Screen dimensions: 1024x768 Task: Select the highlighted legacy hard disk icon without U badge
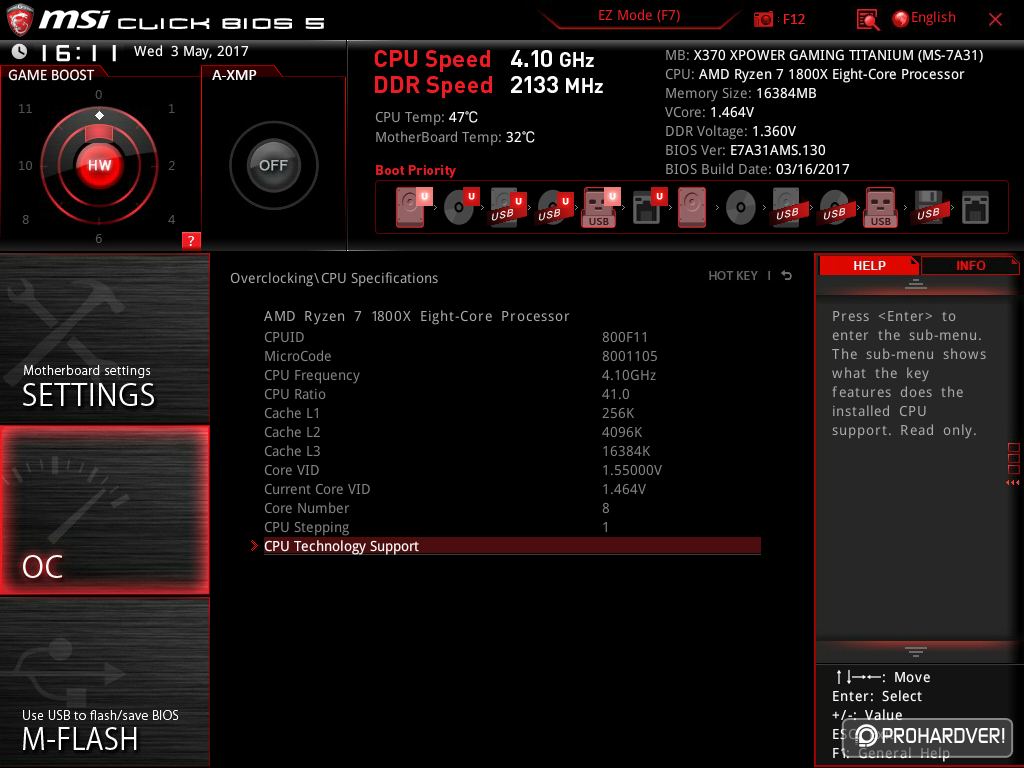692,207
